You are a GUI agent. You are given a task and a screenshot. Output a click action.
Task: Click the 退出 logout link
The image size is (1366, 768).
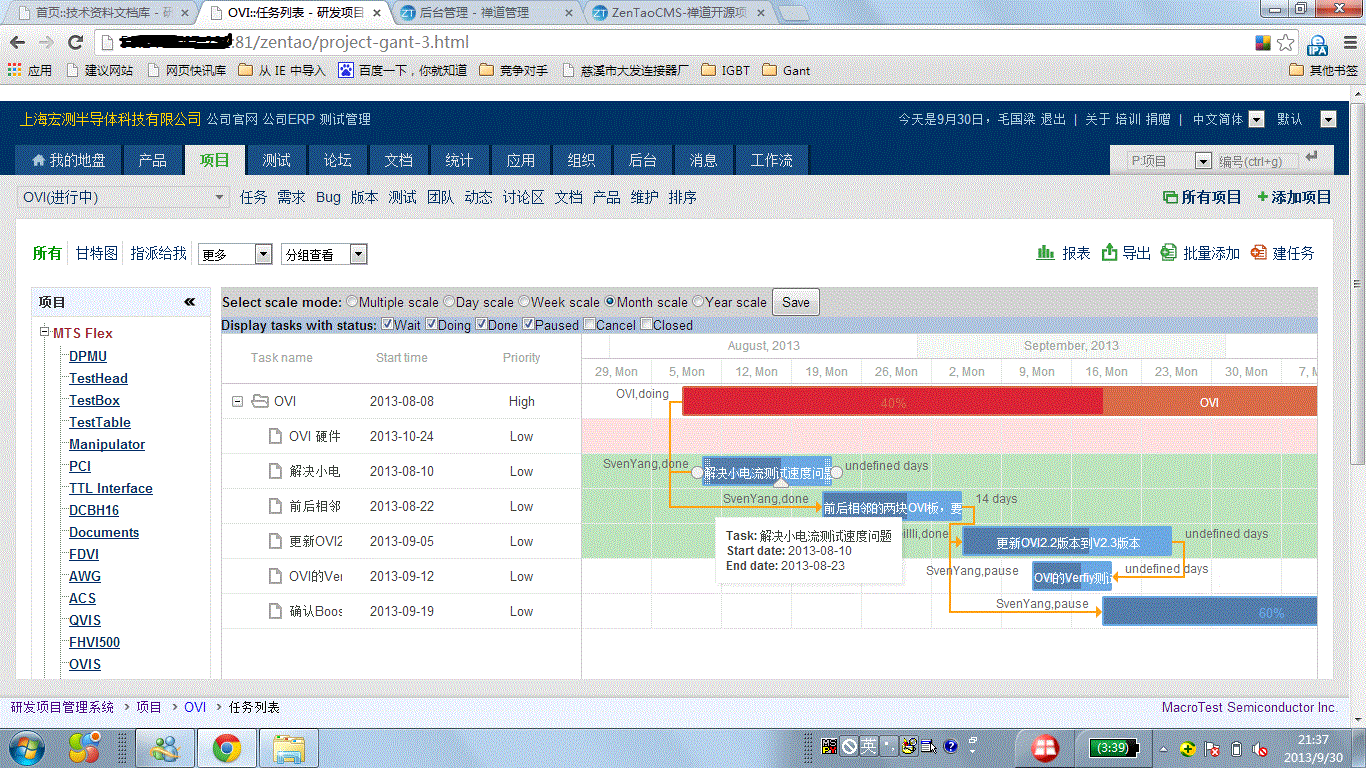tap(1053, 119)
